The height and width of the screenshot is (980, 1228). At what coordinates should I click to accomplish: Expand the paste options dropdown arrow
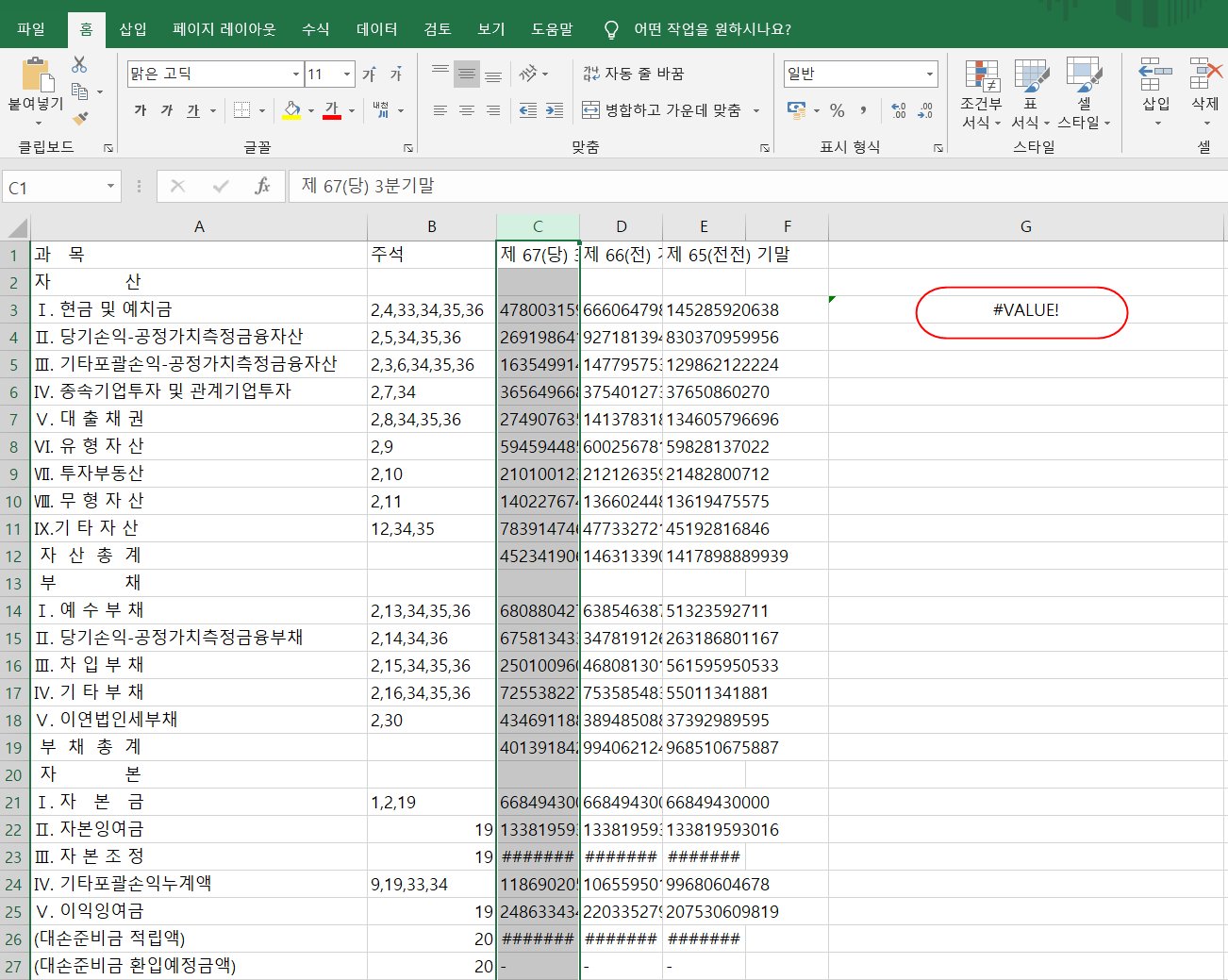[38, 122]
